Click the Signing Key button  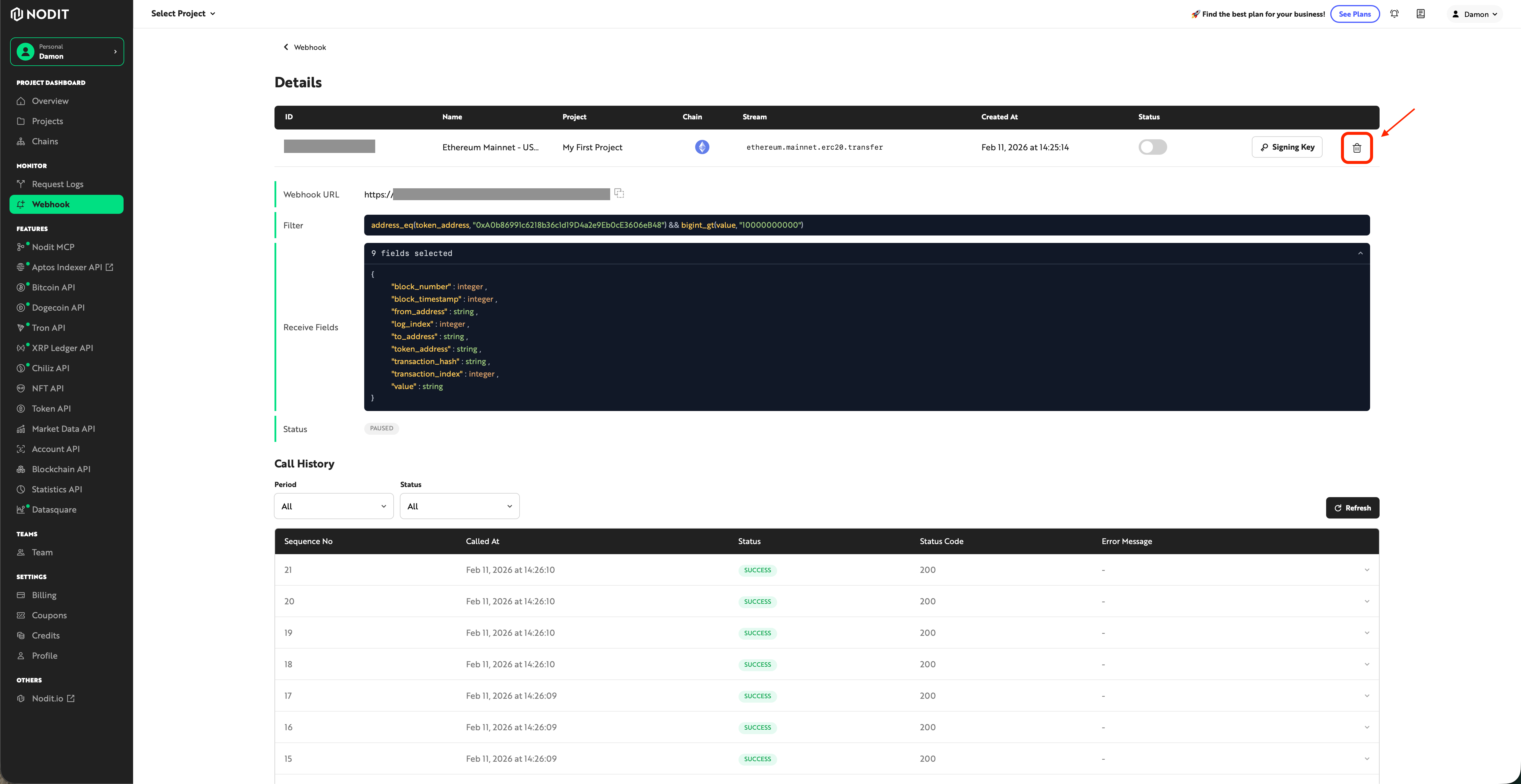point(1287,147)
